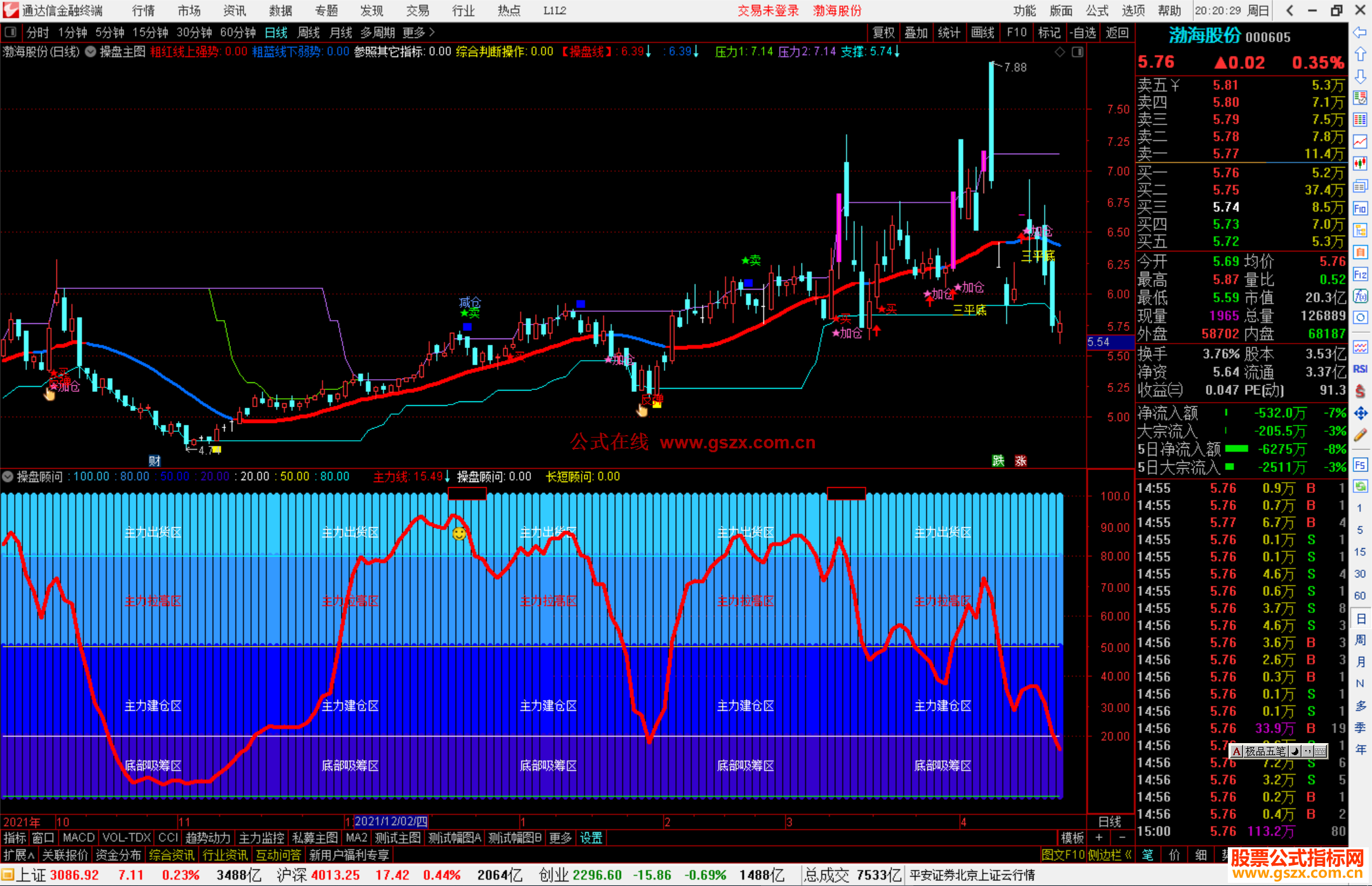This screenshot has width=1372, height=886.
Task: Select the 年 yearly period in the sidebar
Action: point(1360,749)
